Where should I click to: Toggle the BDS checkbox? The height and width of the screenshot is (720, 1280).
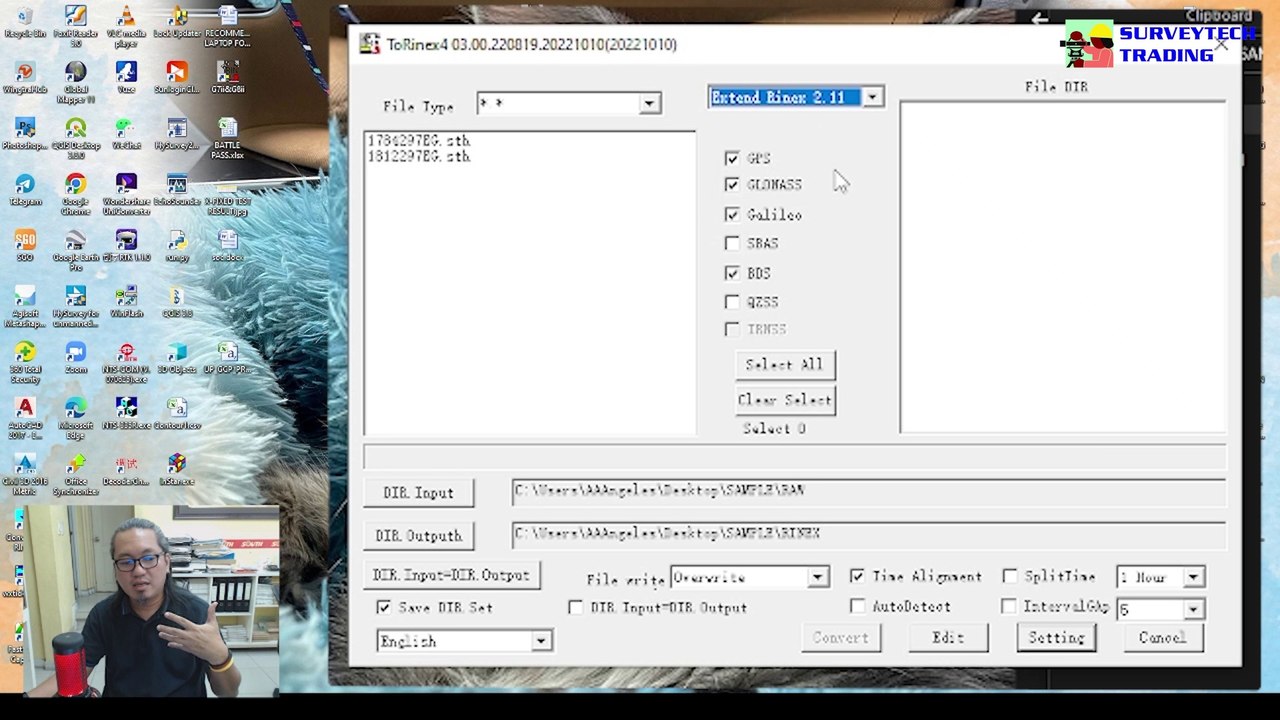point(732,273)
